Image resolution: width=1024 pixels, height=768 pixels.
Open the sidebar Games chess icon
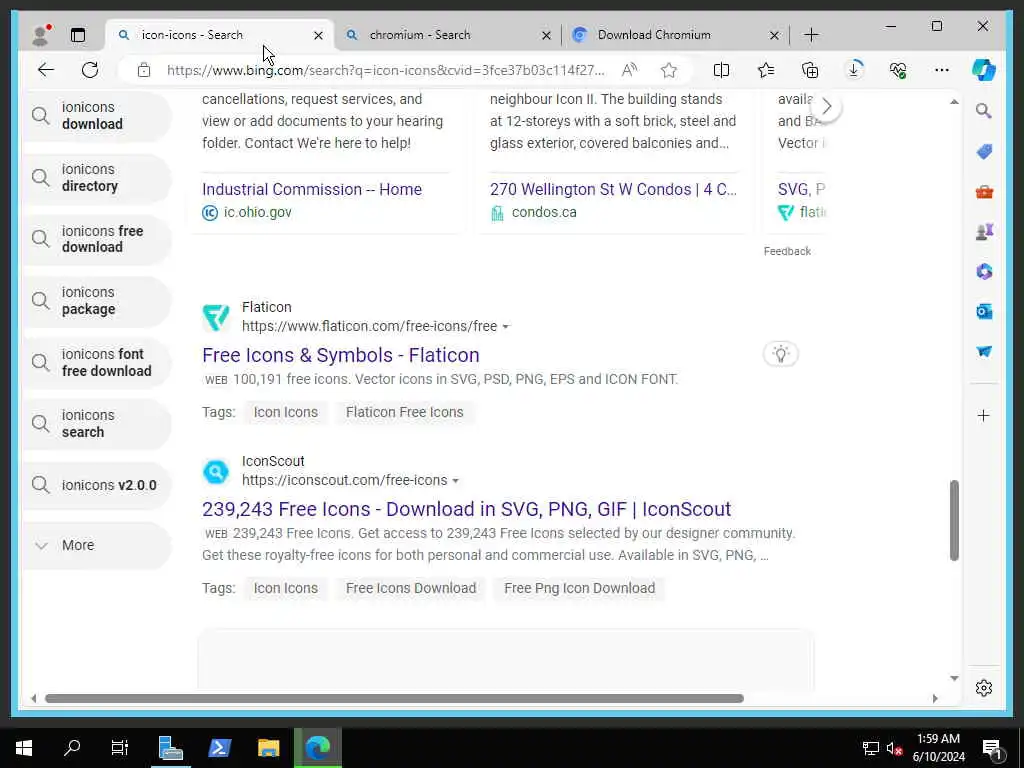pos(984,231)
